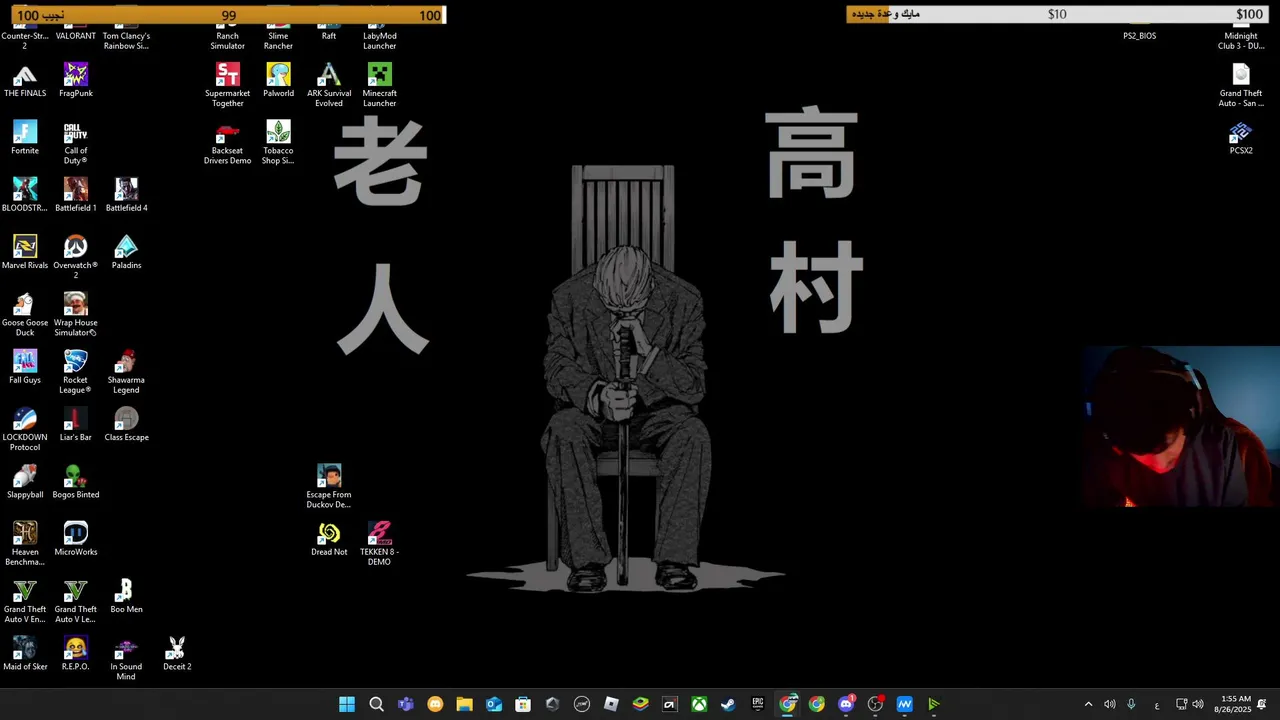Open File Explorer from taskbar
The height and width of the screenshot is (720, 1280).
[464, 704]
